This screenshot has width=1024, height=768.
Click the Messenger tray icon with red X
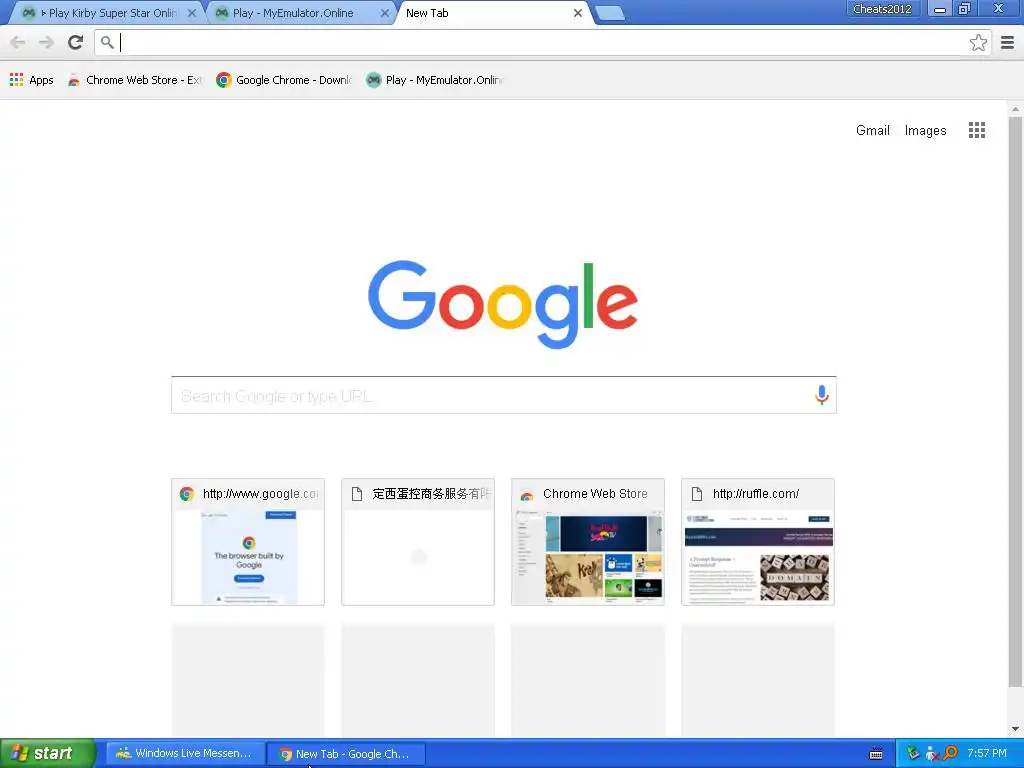click(x=931, y=753)
